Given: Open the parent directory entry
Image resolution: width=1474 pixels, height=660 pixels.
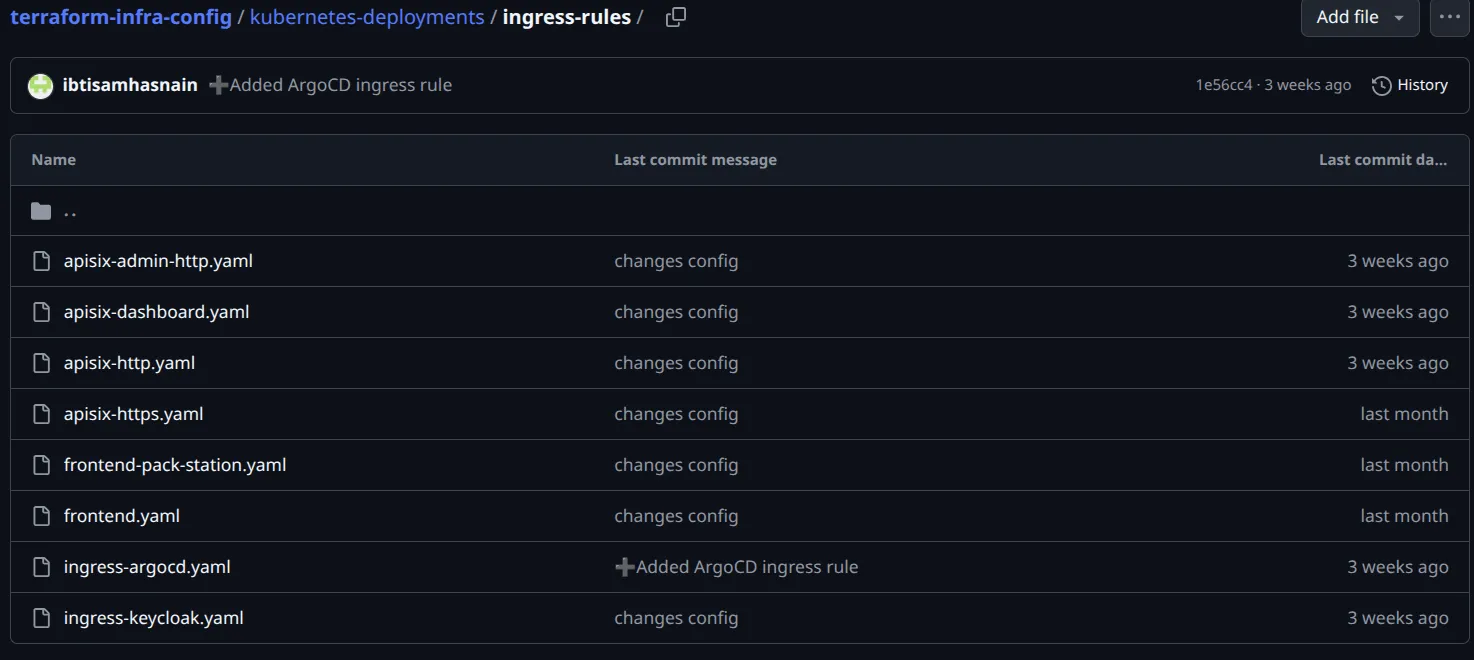Looking at the screenshot, I should pyautogui.click(x=70, y=211).
